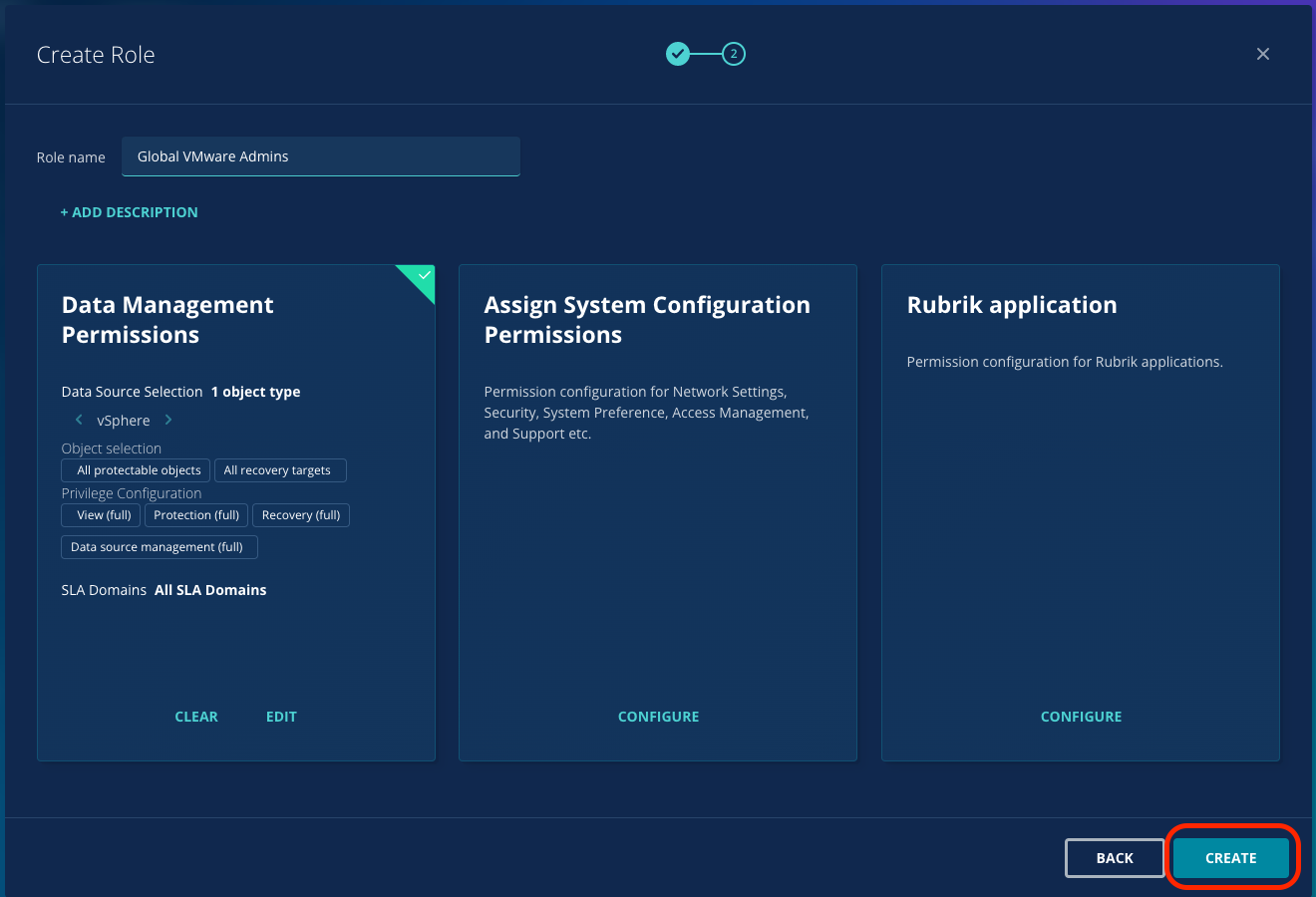Click the green corner checkmark badge

click(x=423, y=276)
